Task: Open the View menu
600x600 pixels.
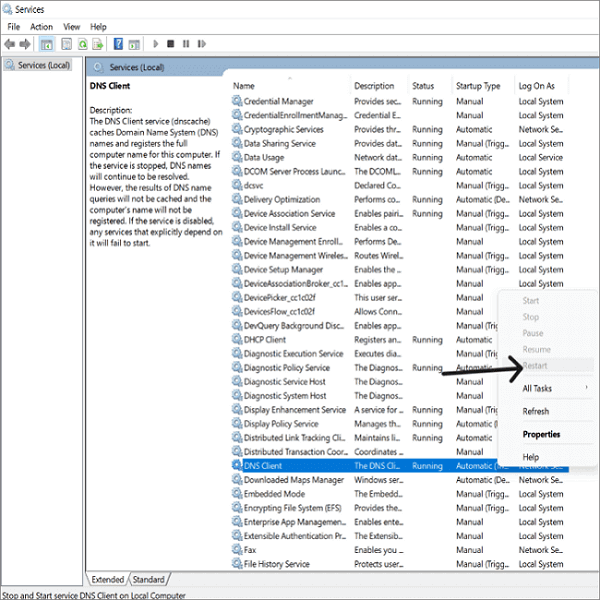Action: tap(72, 27)
